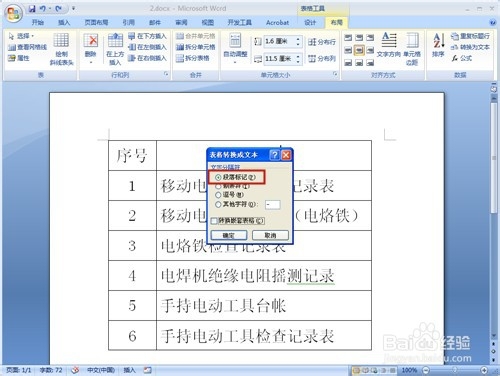The height and width of the screenshot is (376, 500).
Task: Zoom in with the plus button
Action: click(x=484, y=370)
